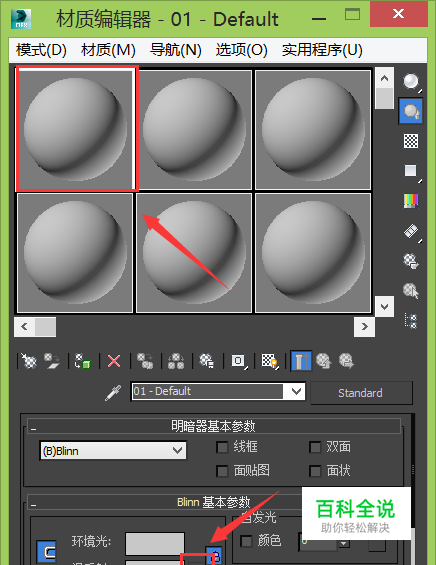Click the Make Material Copy icon
The image size is (436, 565).
click(145, 361)
